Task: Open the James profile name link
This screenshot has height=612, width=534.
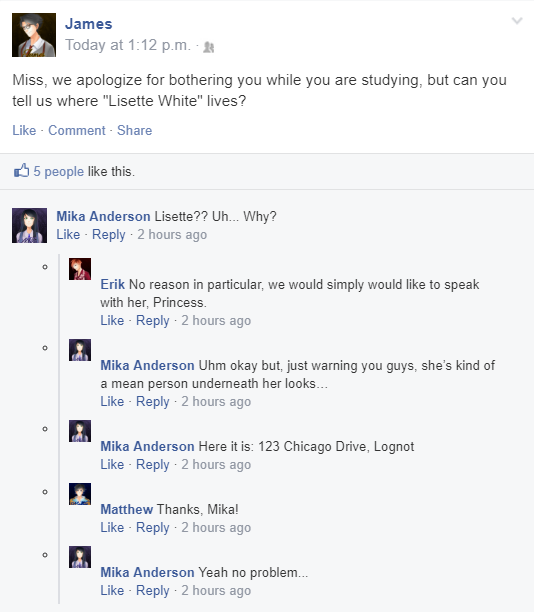Action: tap(89, 24)
